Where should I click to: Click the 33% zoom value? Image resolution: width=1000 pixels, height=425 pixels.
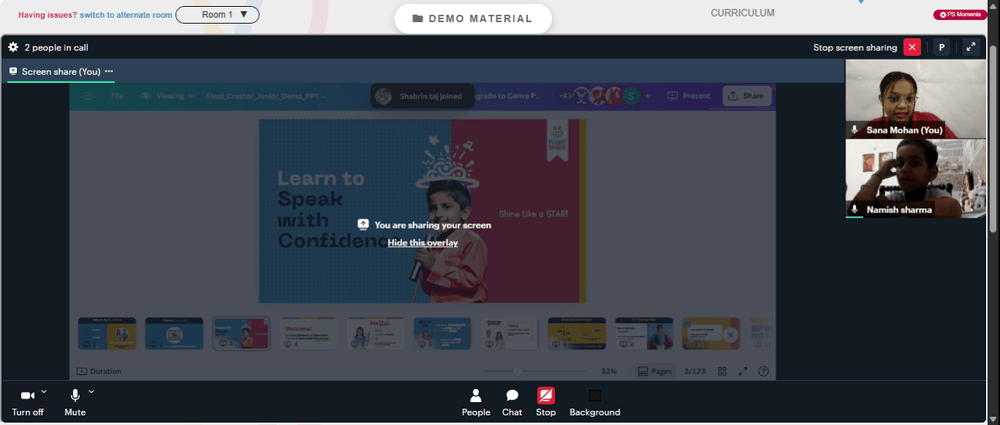click(x=608, y=371)
